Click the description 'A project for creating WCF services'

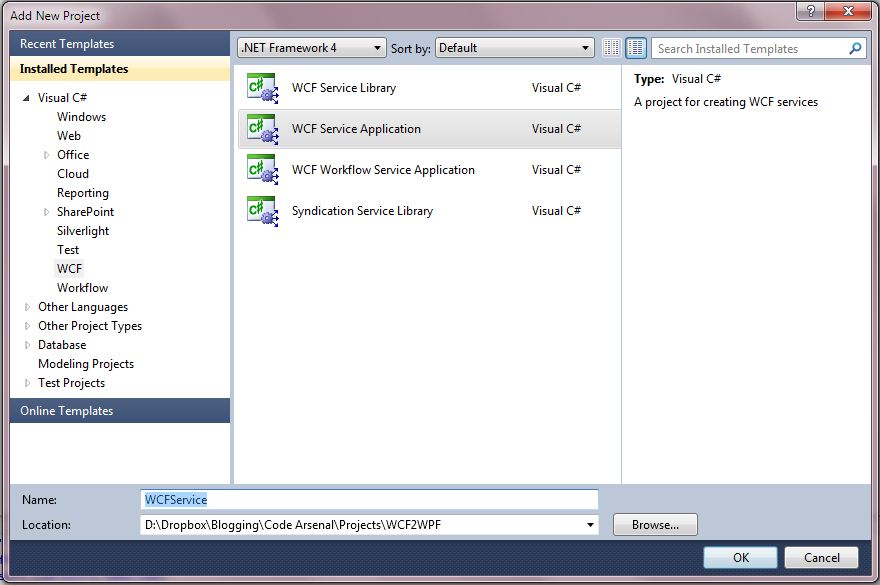(726, 102)
